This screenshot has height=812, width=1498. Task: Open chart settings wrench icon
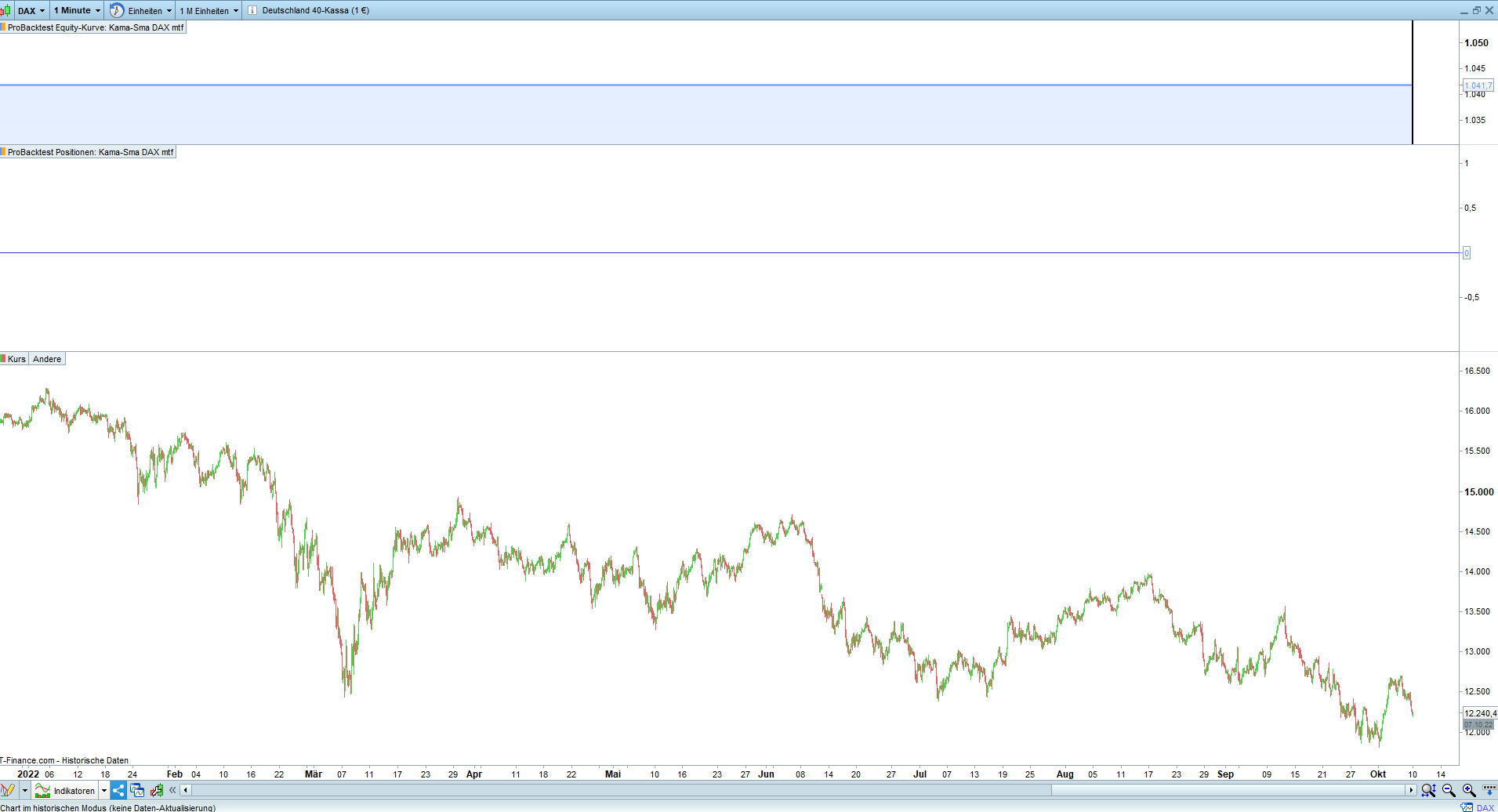(x=157, y=790)
